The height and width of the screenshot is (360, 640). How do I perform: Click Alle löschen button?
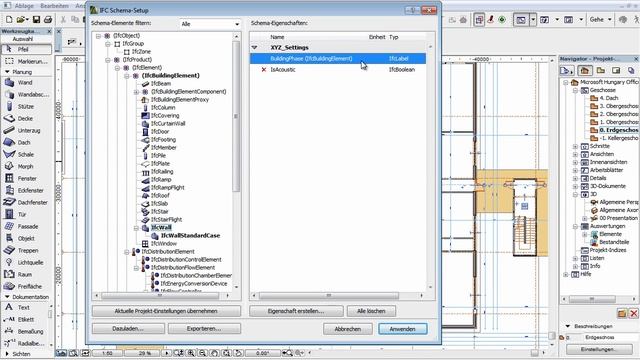tap(371, 311)
